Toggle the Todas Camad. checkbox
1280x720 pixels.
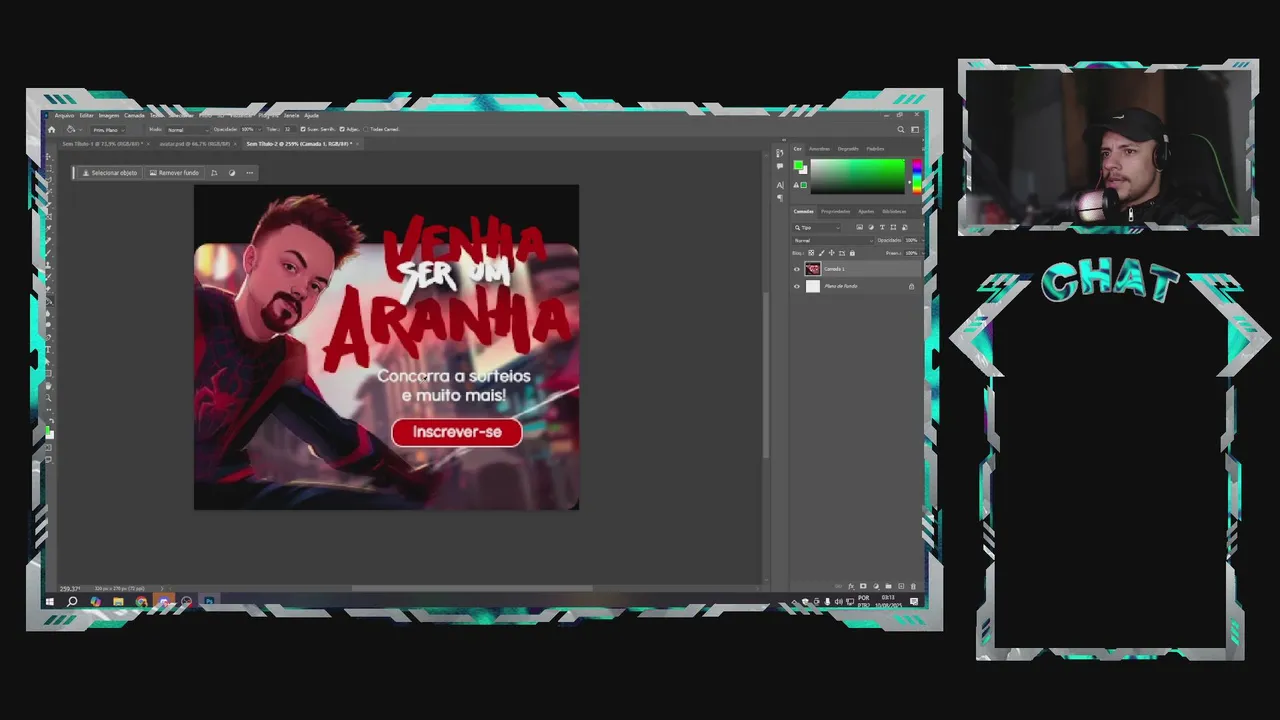366,129
